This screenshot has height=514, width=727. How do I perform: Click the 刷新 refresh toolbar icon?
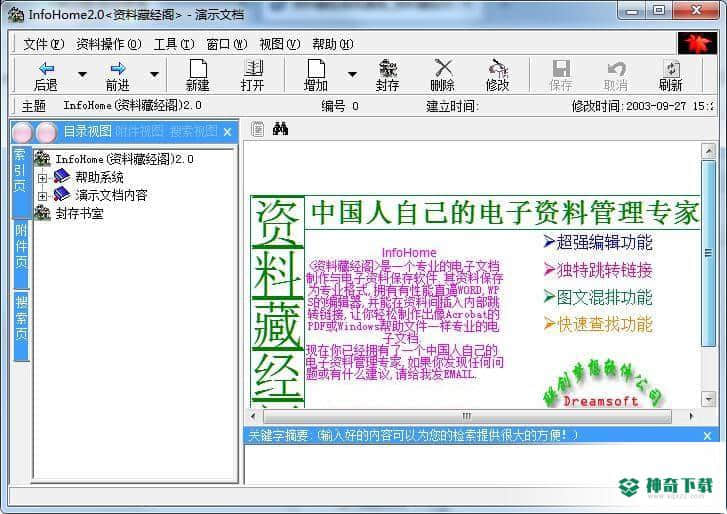point(671,69)
